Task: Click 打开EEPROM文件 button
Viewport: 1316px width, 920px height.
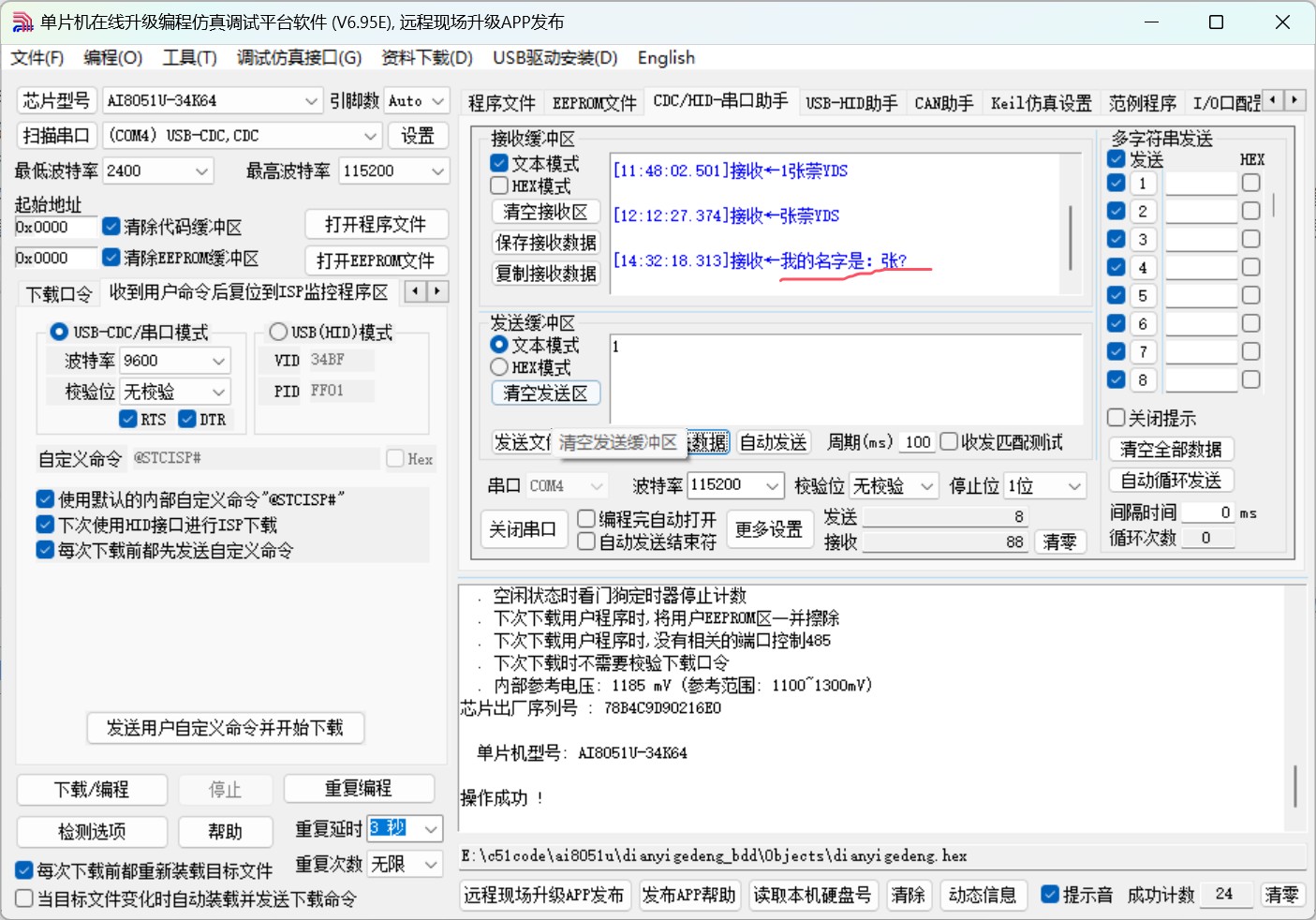Action: click(x=377, y=260)
